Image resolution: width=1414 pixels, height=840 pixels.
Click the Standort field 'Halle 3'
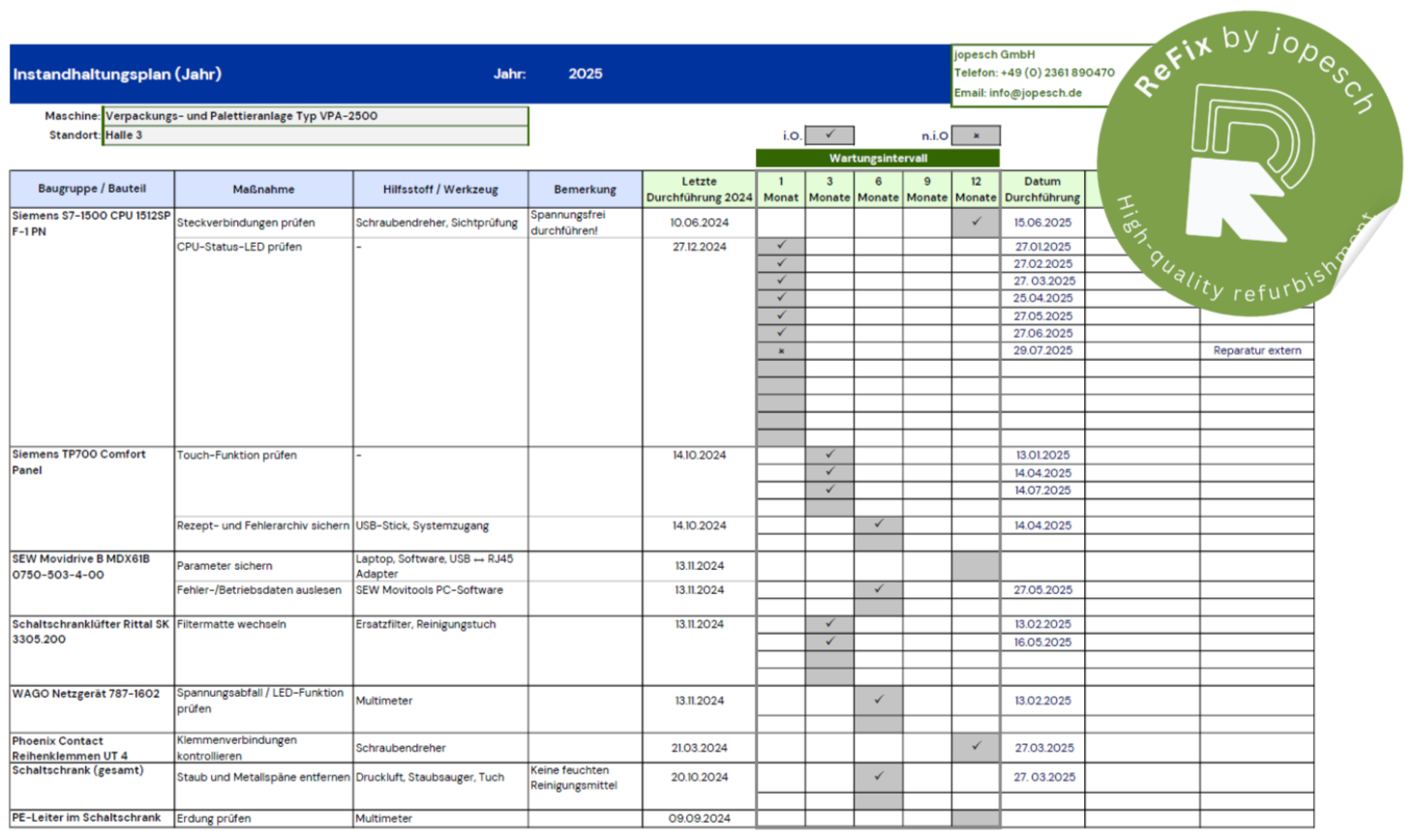point(316,135)
